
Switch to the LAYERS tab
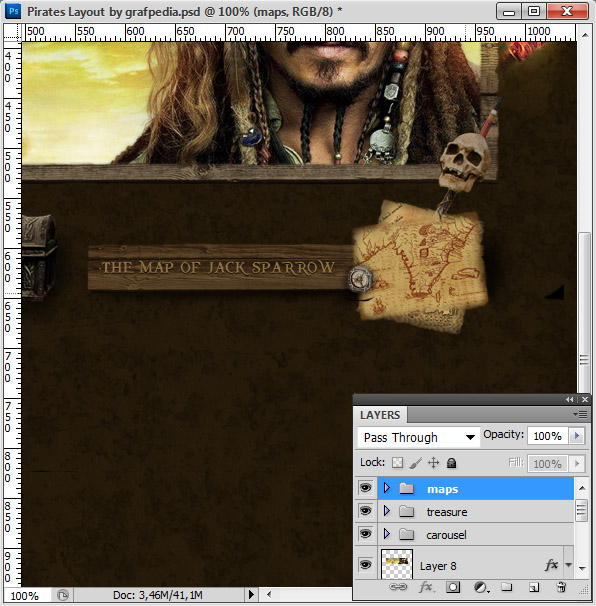tap(380, 415)
